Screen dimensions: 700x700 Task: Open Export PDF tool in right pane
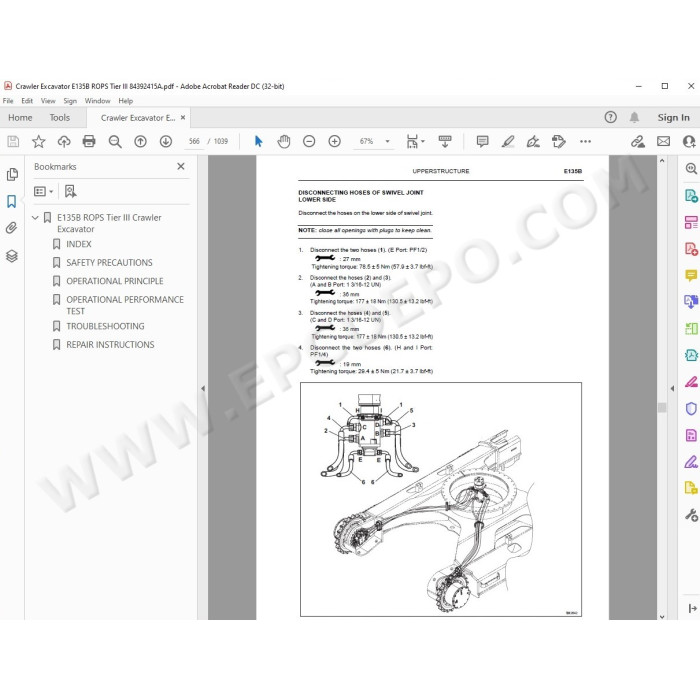pos(691,196)
